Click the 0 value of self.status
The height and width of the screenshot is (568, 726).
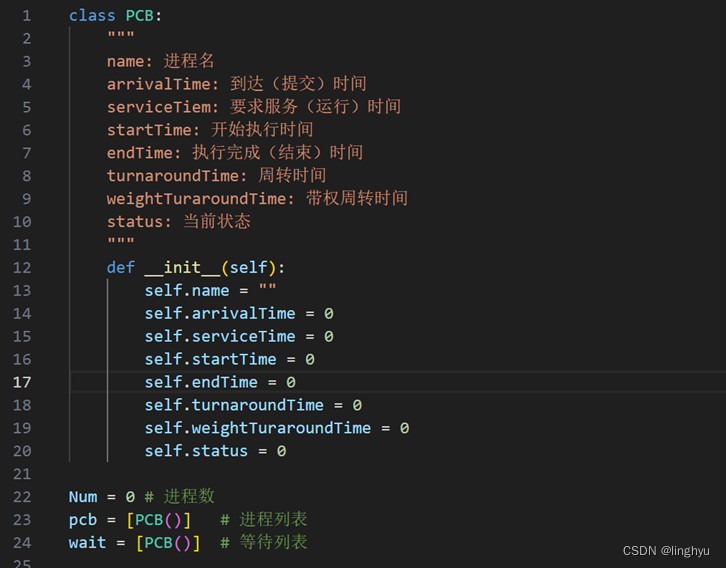(x=282, y=451)
